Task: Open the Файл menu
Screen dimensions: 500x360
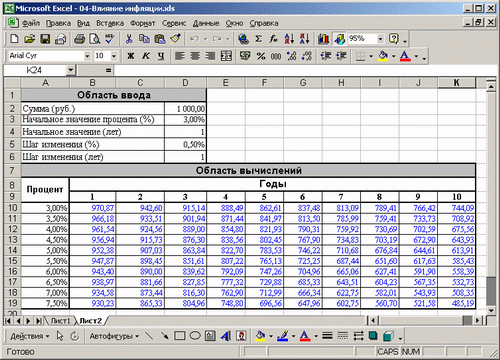Action: [31, 23]
